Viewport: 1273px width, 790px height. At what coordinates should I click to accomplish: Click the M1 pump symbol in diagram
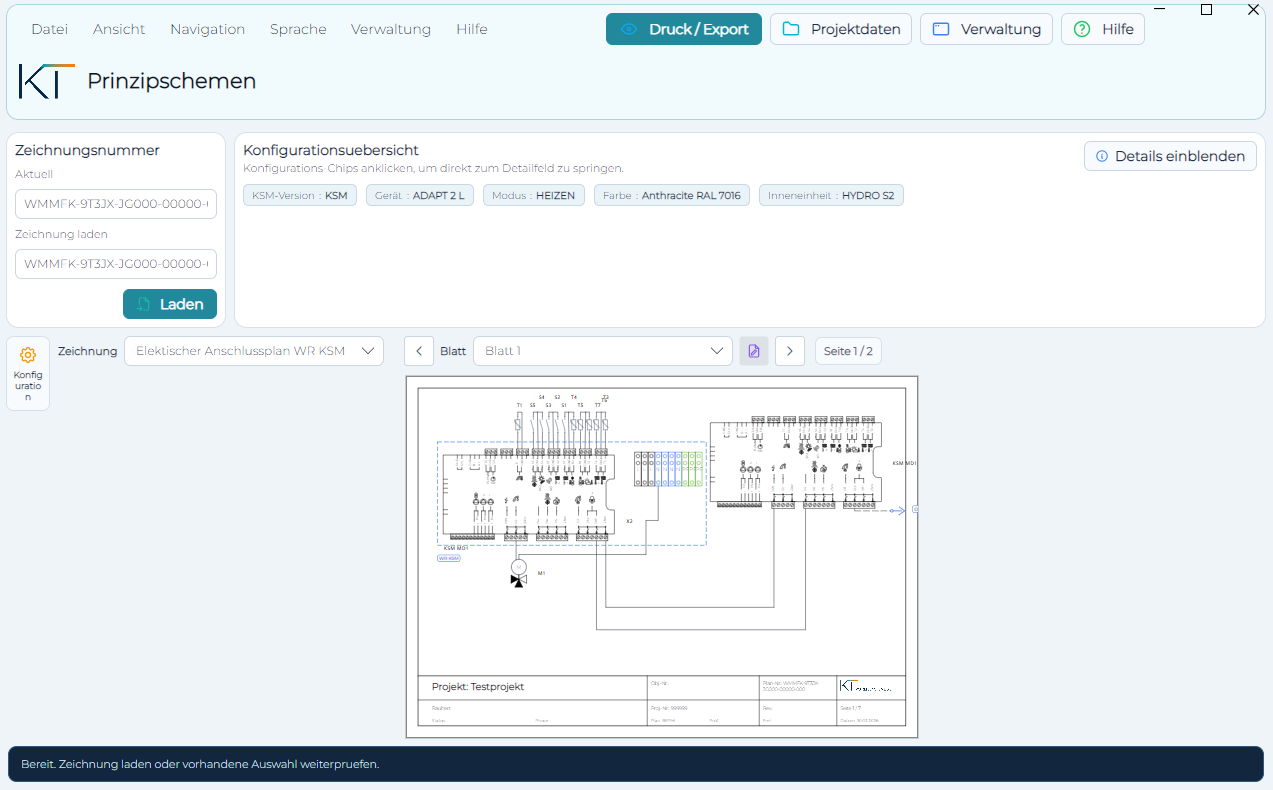pos(518,574)
